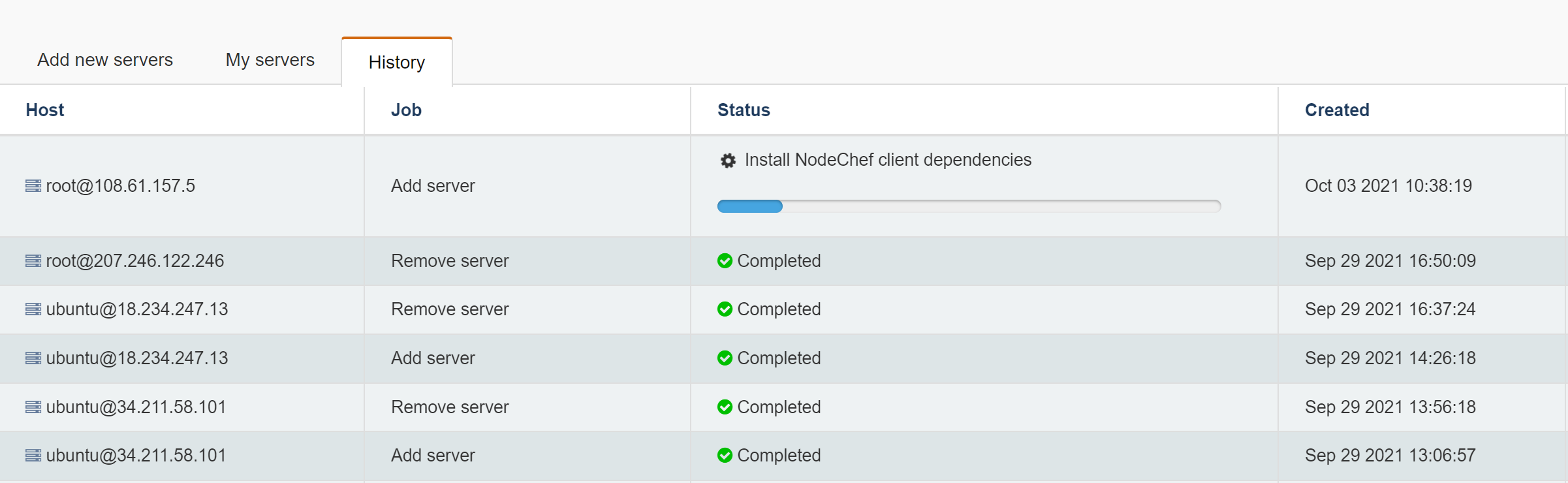
Task: Click Completed status in the 16:37:24 row
Action: (779, 309)
